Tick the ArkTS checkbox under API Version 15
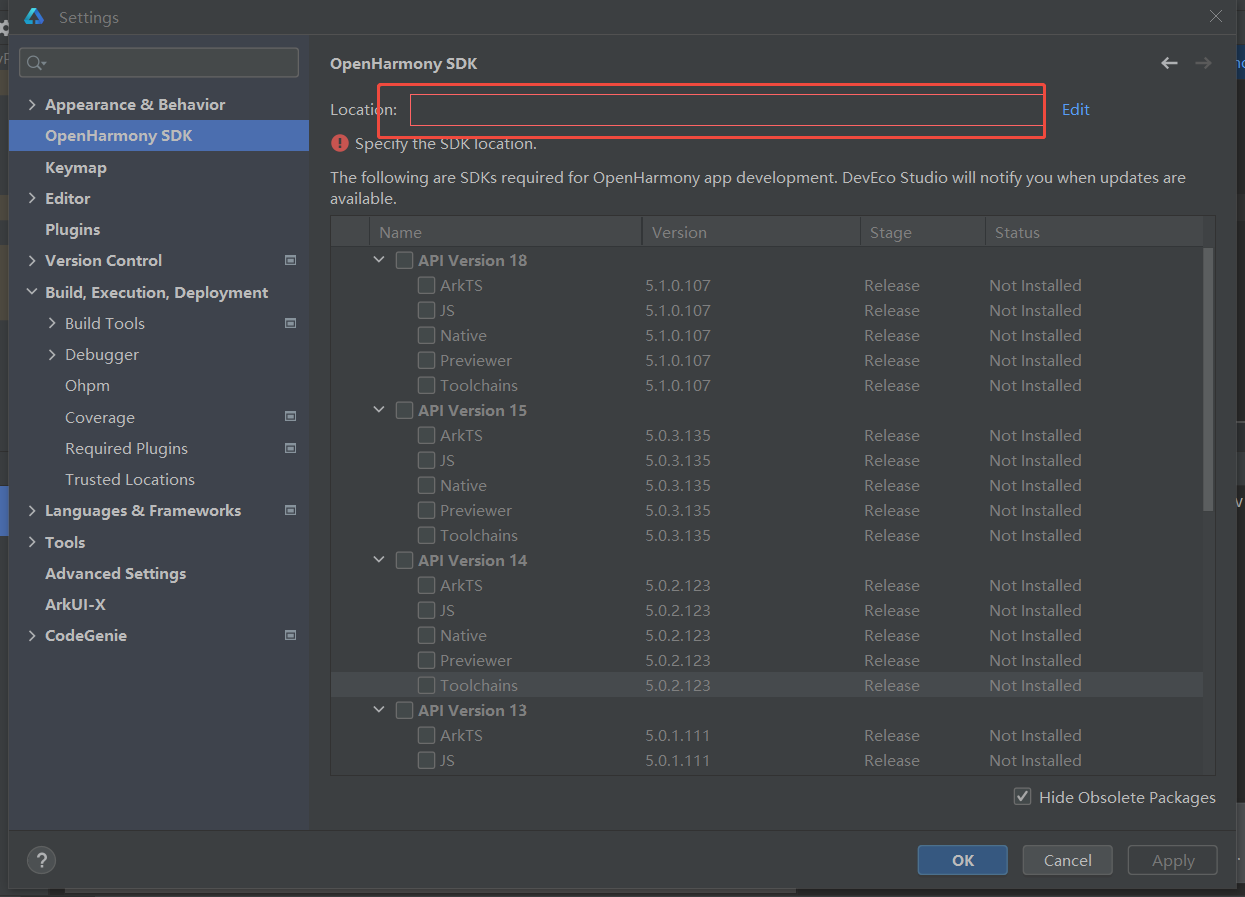The image size is (1245, 897). [426, 435]
